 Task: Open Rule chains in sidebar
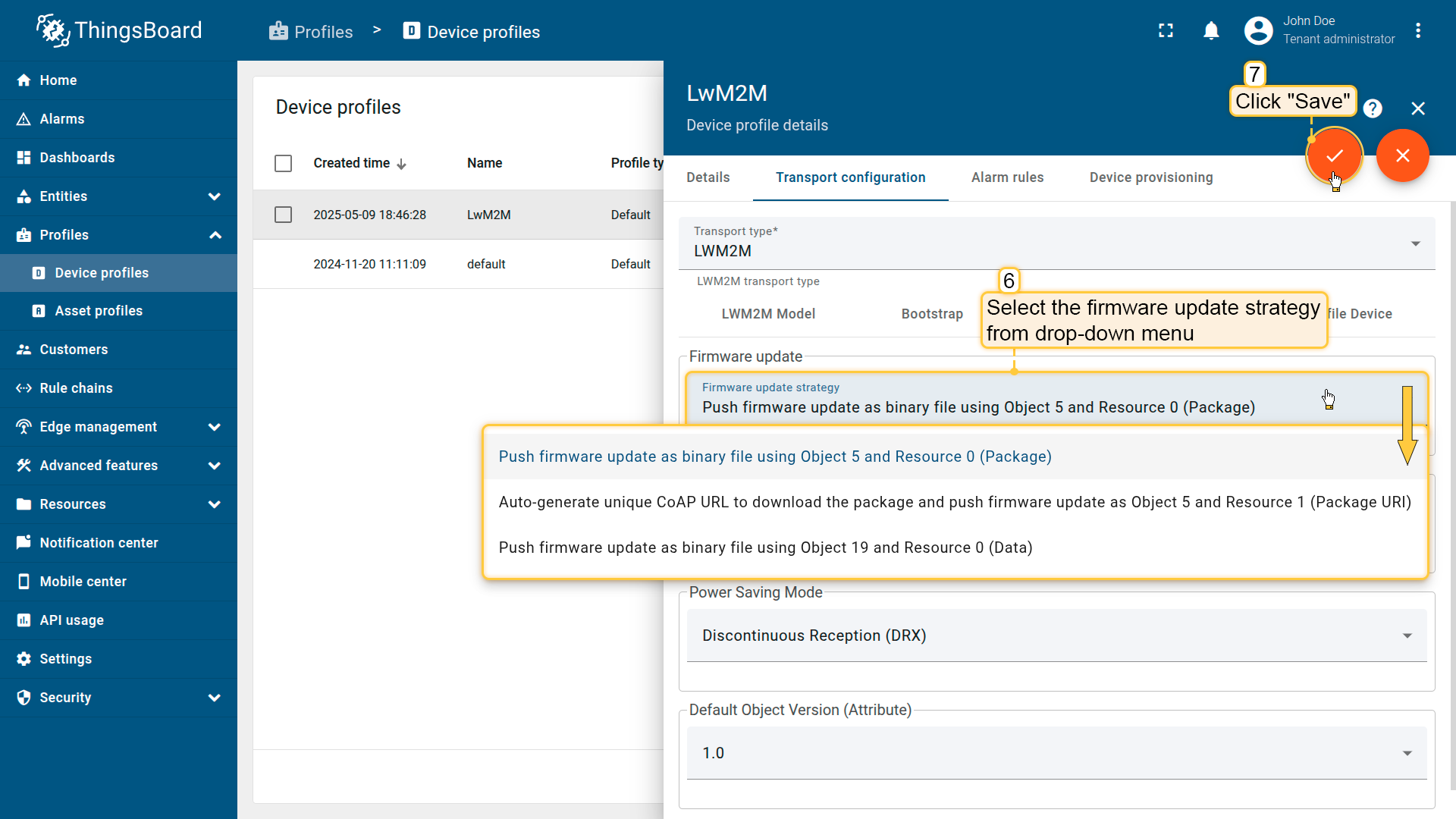(118, 388)
